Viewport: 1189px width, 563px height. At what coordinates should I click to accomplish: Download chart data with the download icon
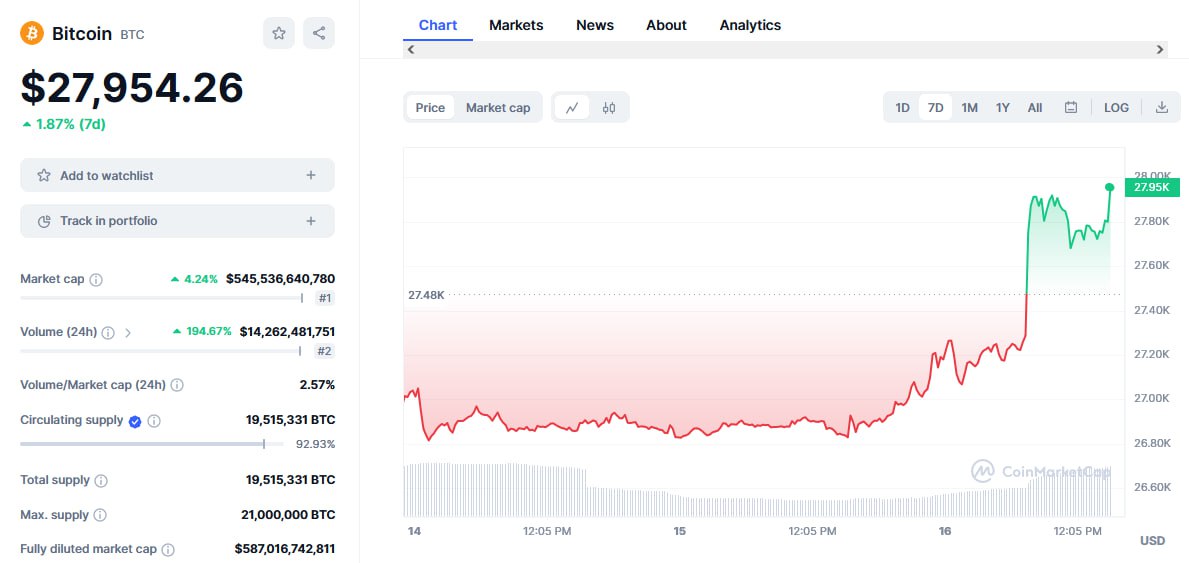point(1162,108)
